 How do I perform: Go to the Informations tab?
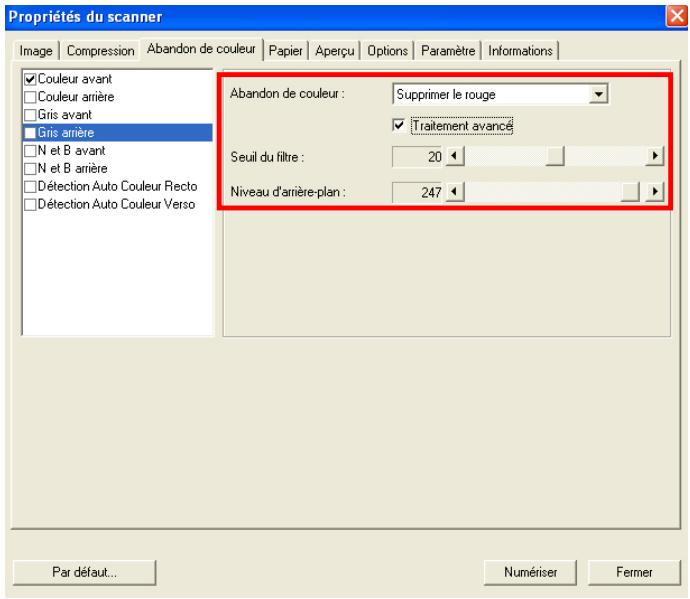point(521,50)
